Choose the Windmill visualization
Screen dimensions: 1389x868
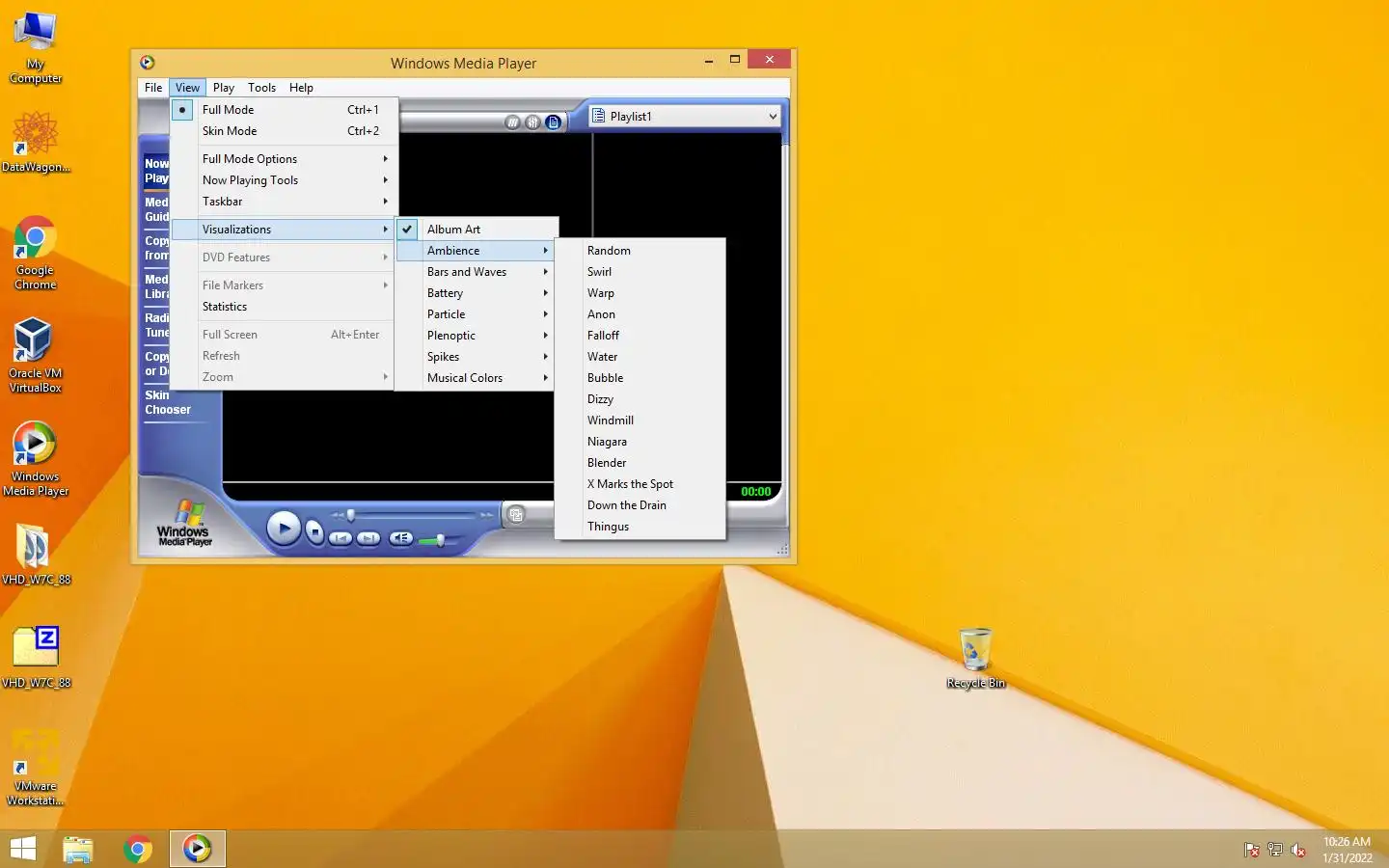click(x=640, y=420)
